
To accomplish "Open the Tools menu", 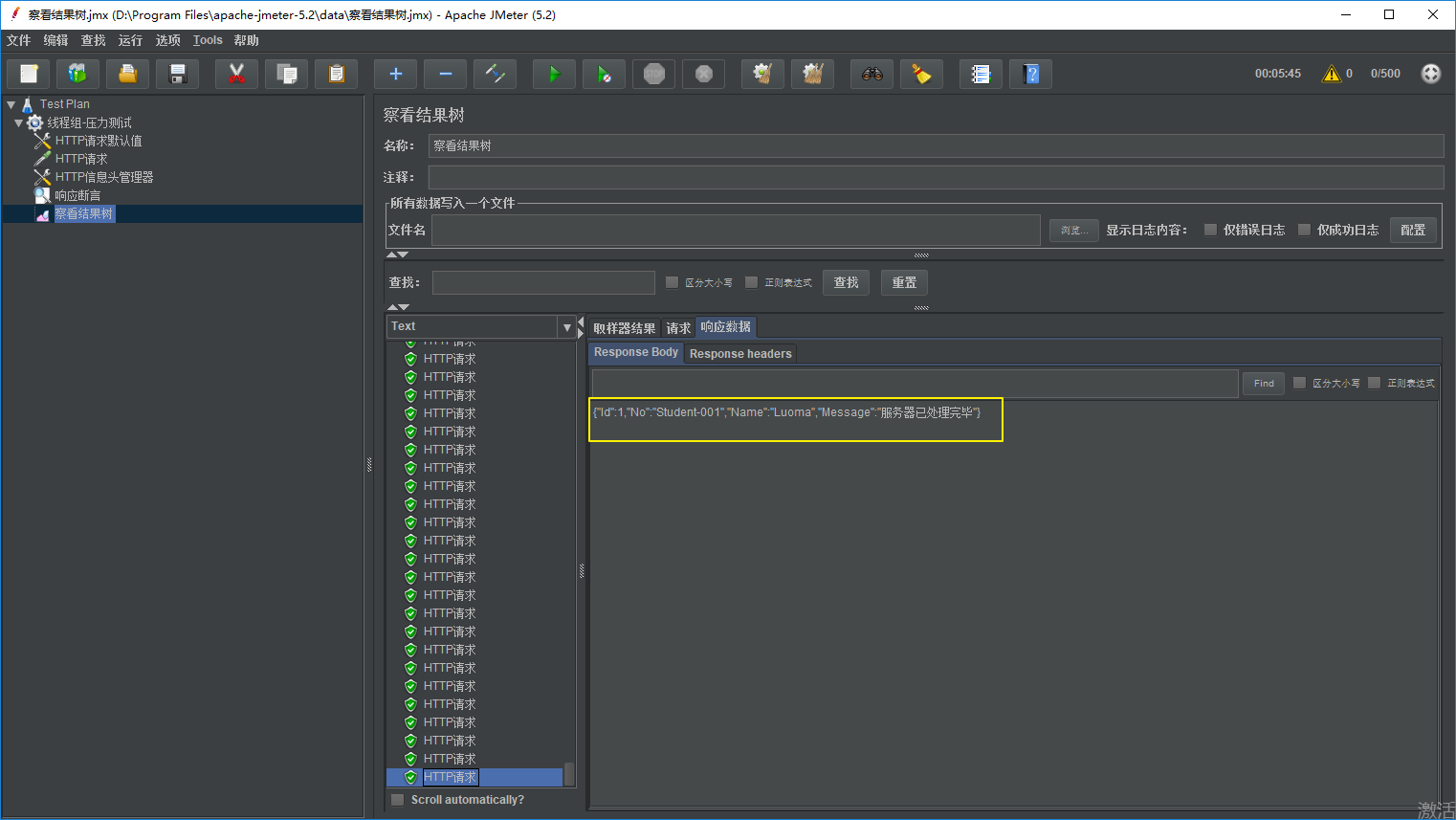I will click(x=208, y=40).
